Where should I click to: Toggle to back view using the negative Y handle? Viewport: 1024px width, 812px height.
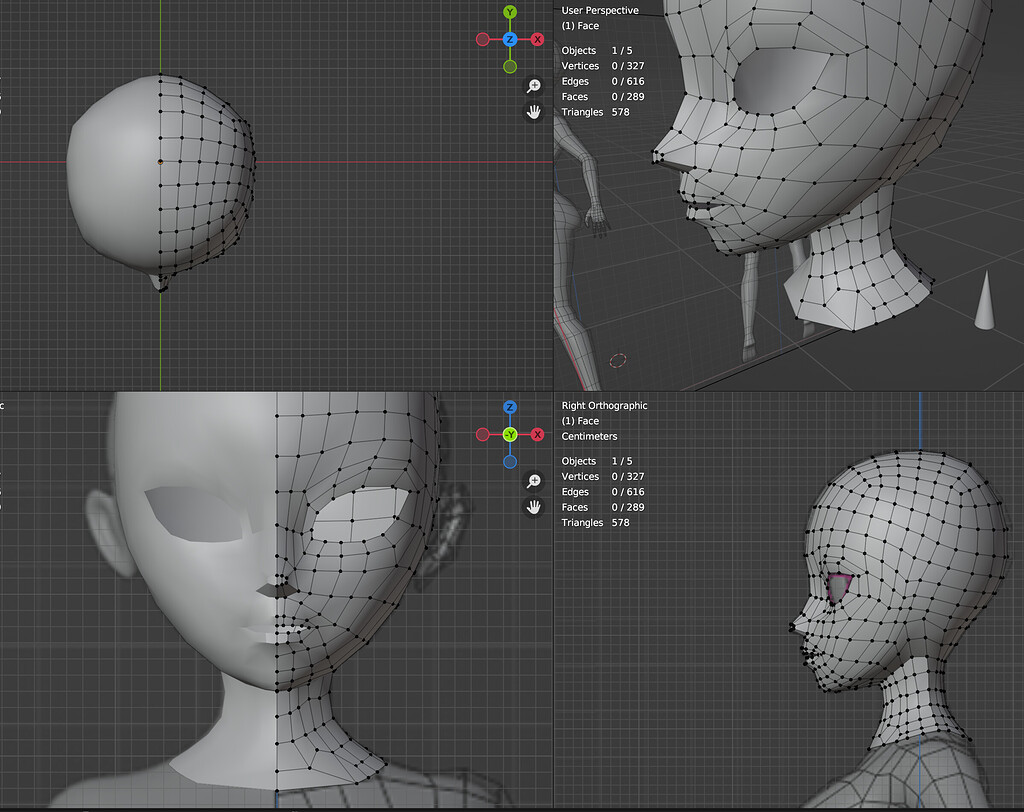coord(510,66)
